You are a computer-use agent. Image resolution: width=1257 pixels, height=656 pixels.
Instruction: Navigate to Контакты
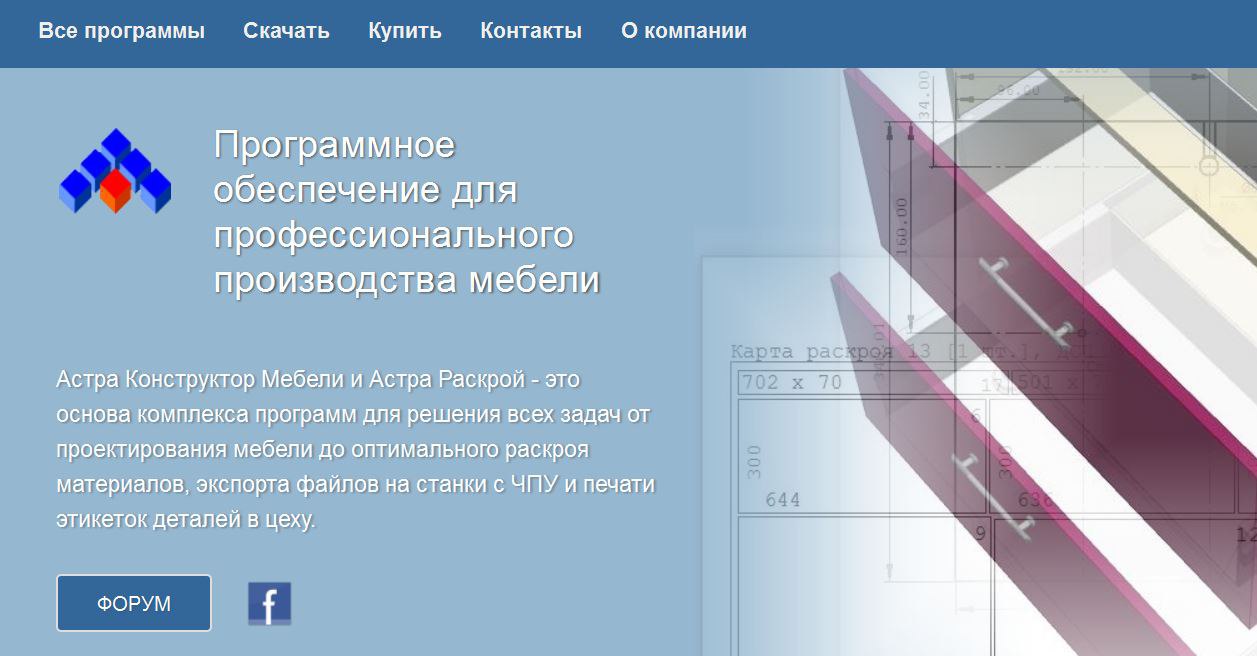tap(531, 31)
